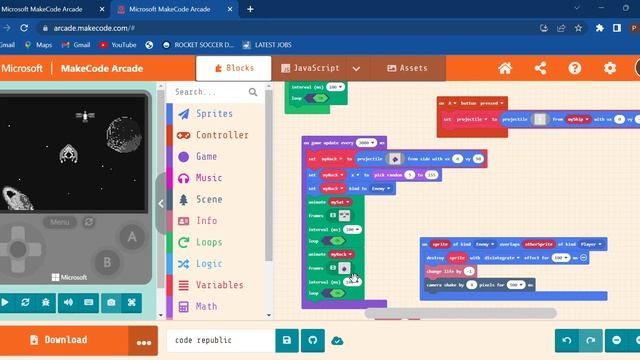Screen dimensions: 640x360
Task: Switch to the Blocks editor tab
Action: [x=234, y=68]
